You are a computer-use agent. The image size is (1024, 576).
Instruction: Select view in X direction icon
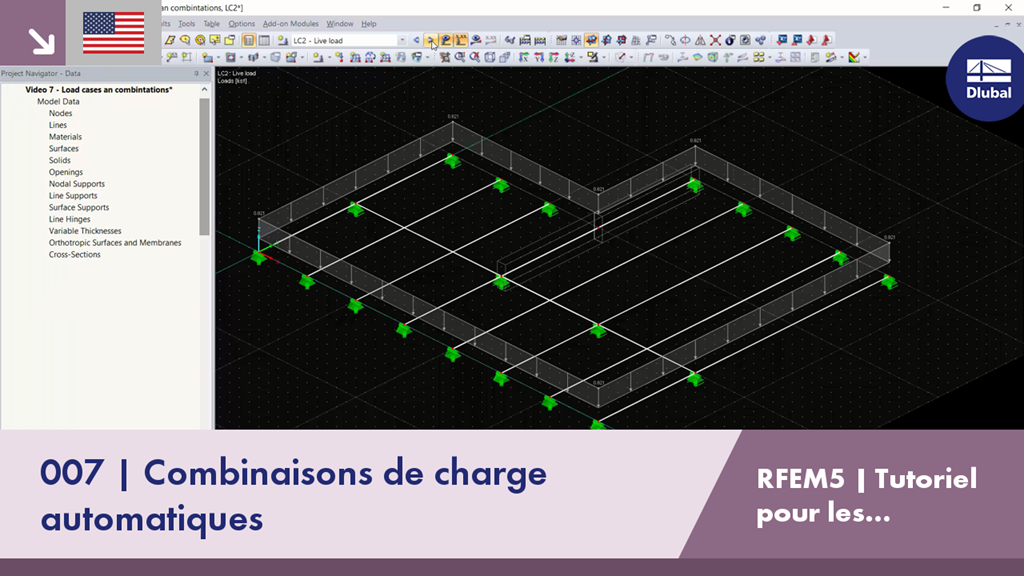524,57
